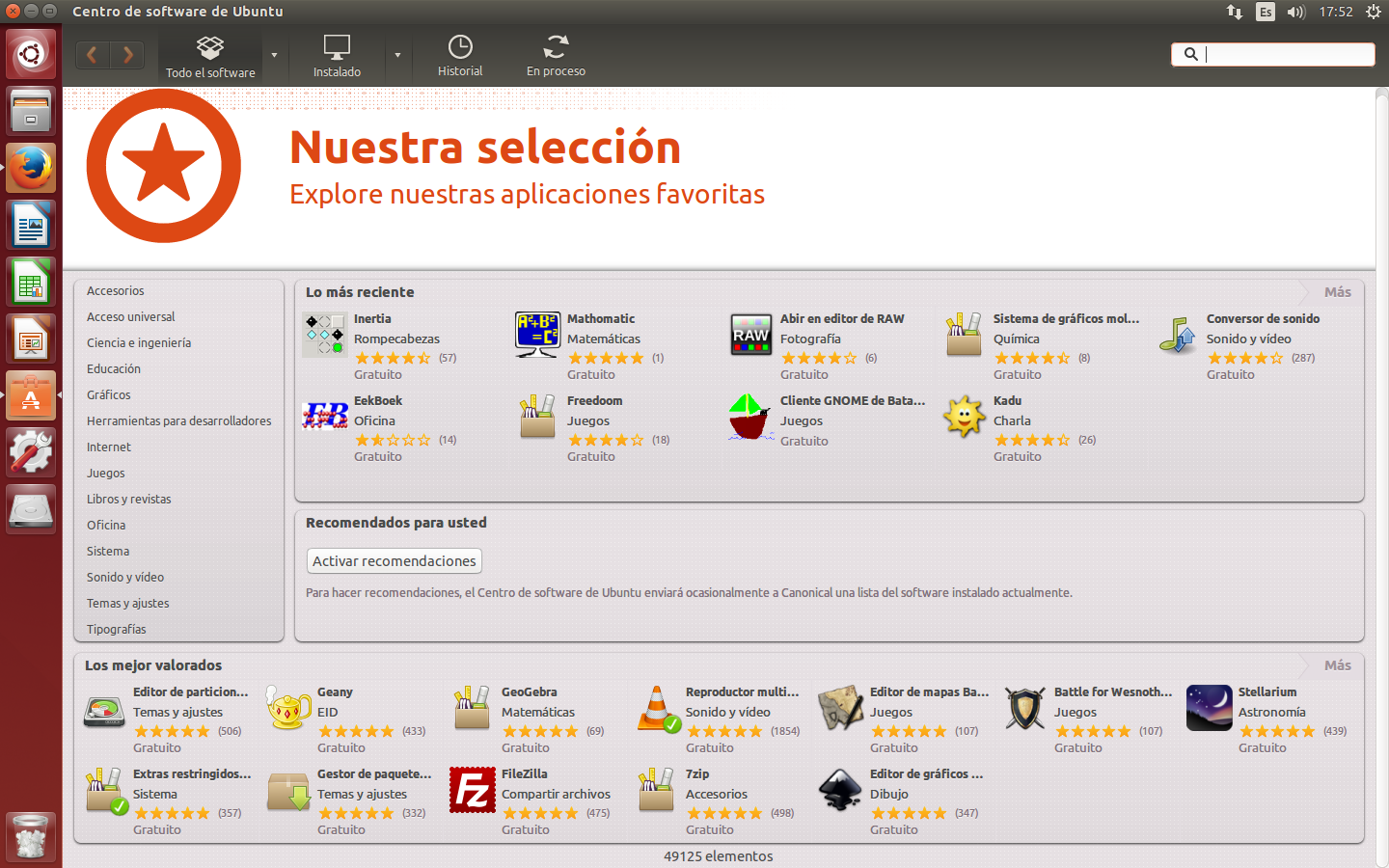Screen dimensions: 1389x868
Task: Select the Ciencia e ingeniería category
Action: click(x=139, y=342)
